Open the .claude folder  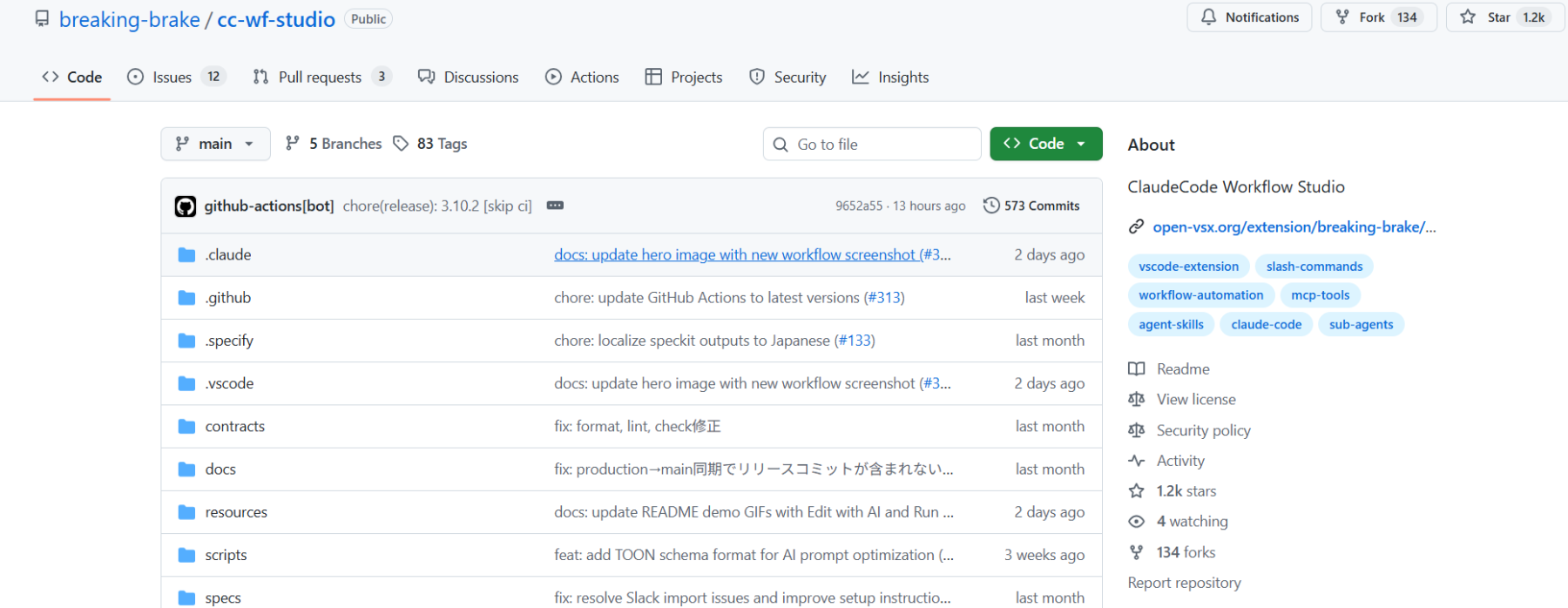pyautogui.click(x=228, y=254)
